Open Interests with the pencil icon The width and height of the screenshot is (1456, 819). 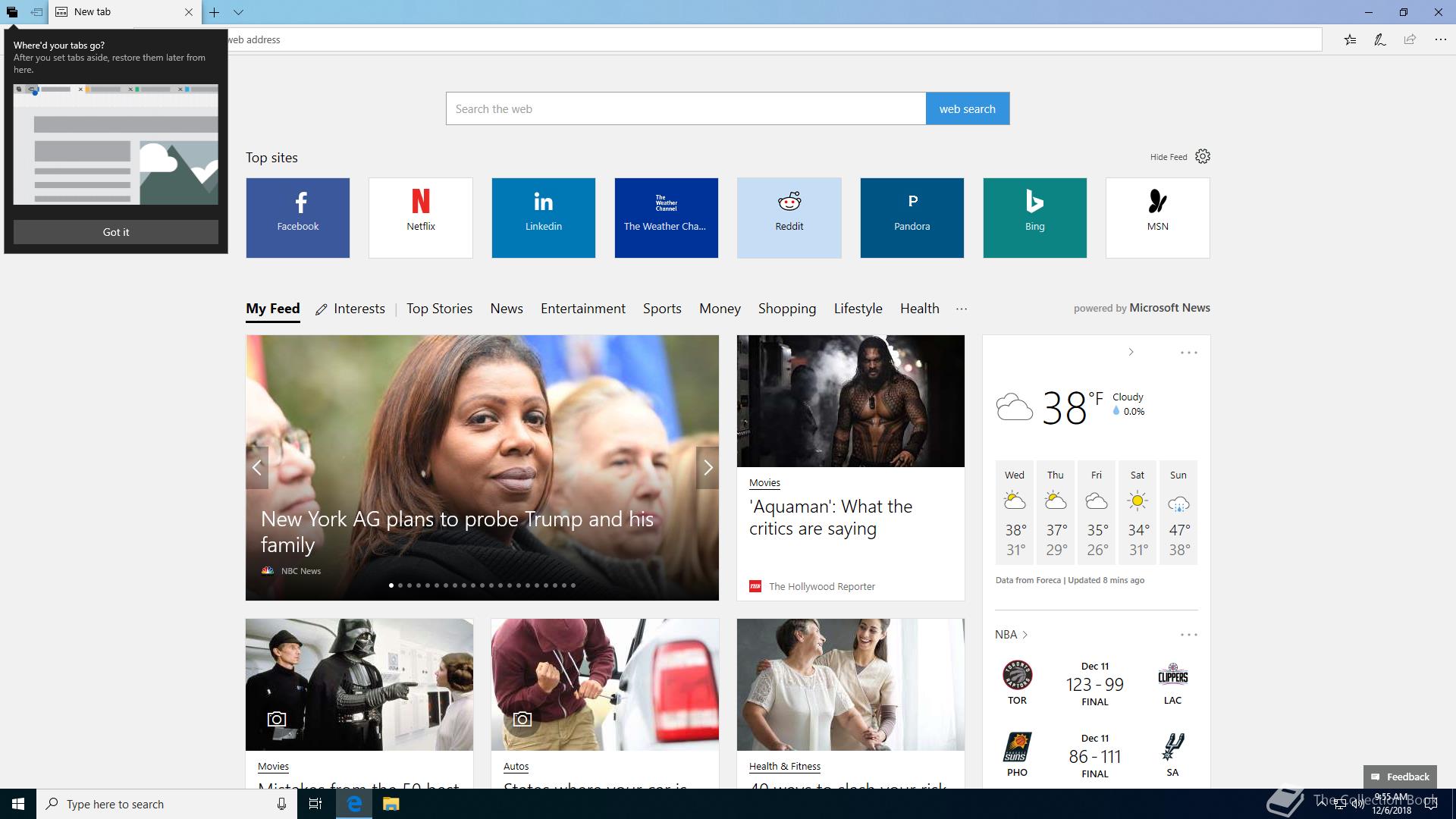coord(350,309)
